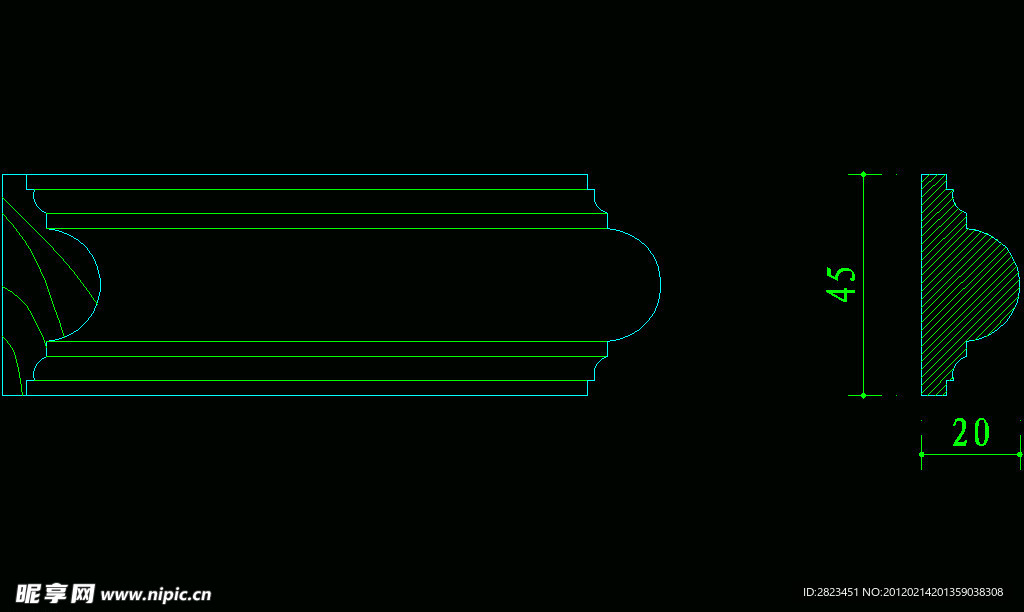Click the 昵享网 watermark logo
The image size is (1024, 612).
click(55, 592)
